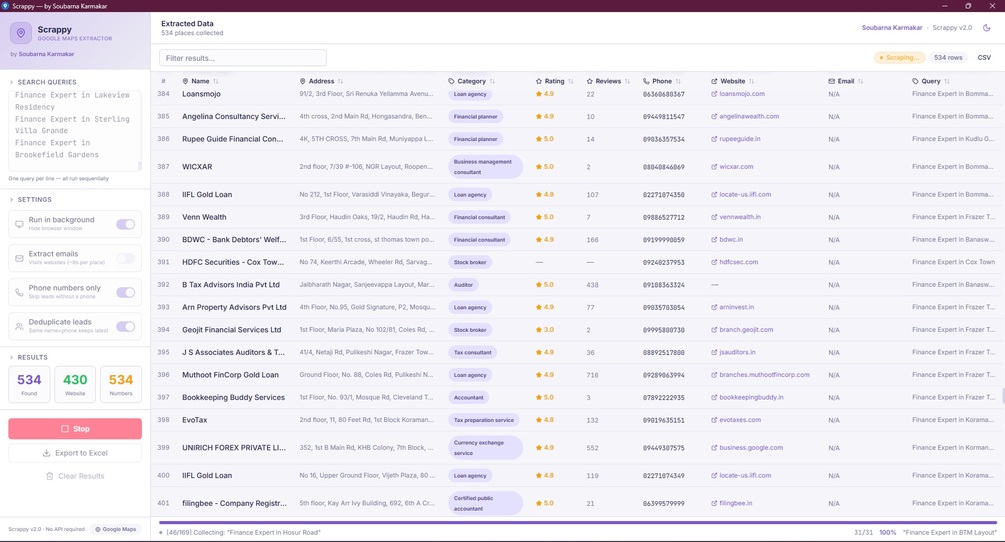Open vennwealth.in external link icon

714,217
